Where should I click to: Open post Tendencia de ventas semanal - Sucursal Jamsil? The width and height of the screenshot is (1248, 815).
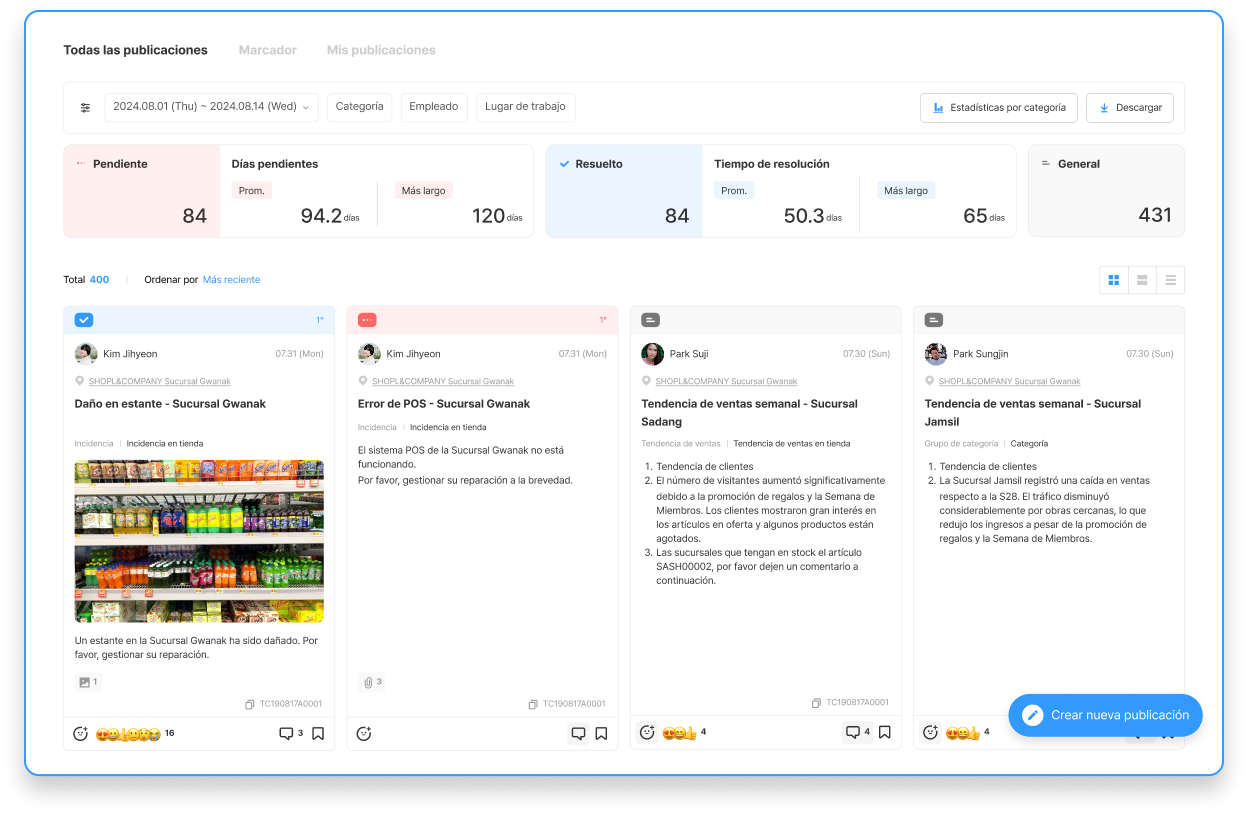coord(1032,413)
